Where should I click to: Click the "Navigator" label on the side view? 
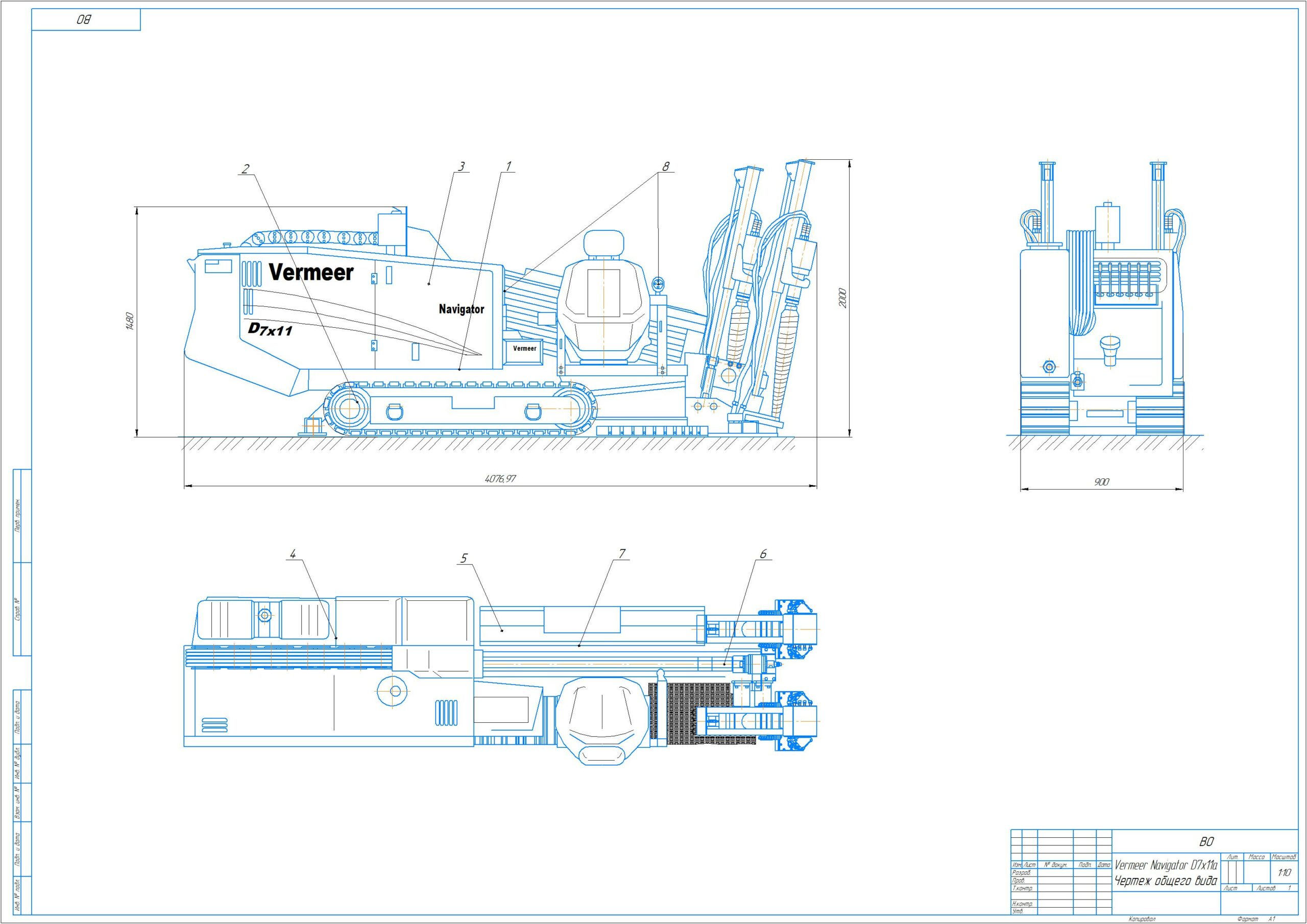[461, 309]
